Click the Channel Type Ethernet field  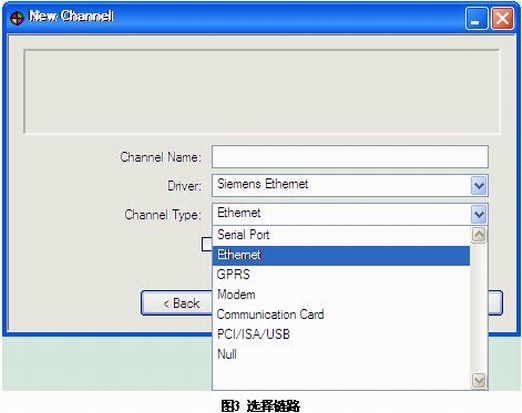(x=341, y=214)
